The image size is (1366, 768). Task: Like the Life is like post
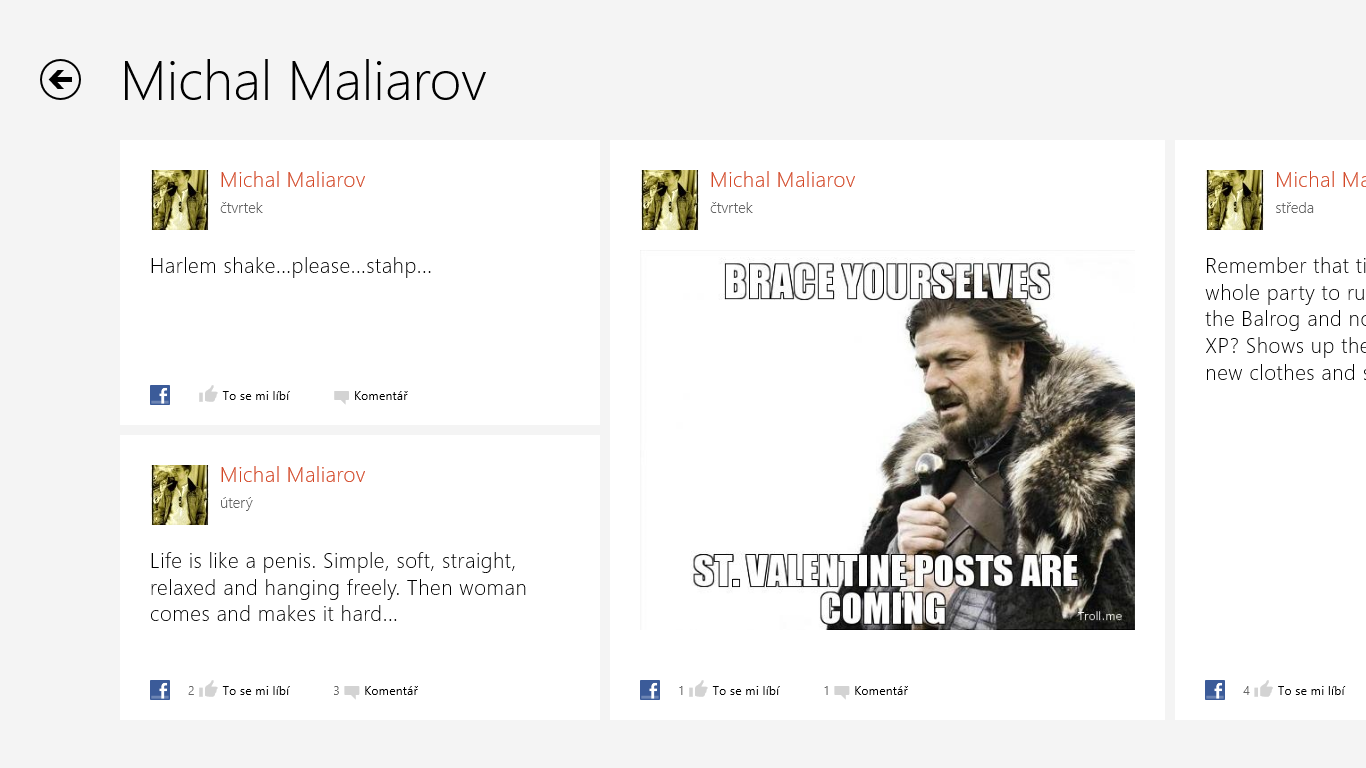coord(245,690)
